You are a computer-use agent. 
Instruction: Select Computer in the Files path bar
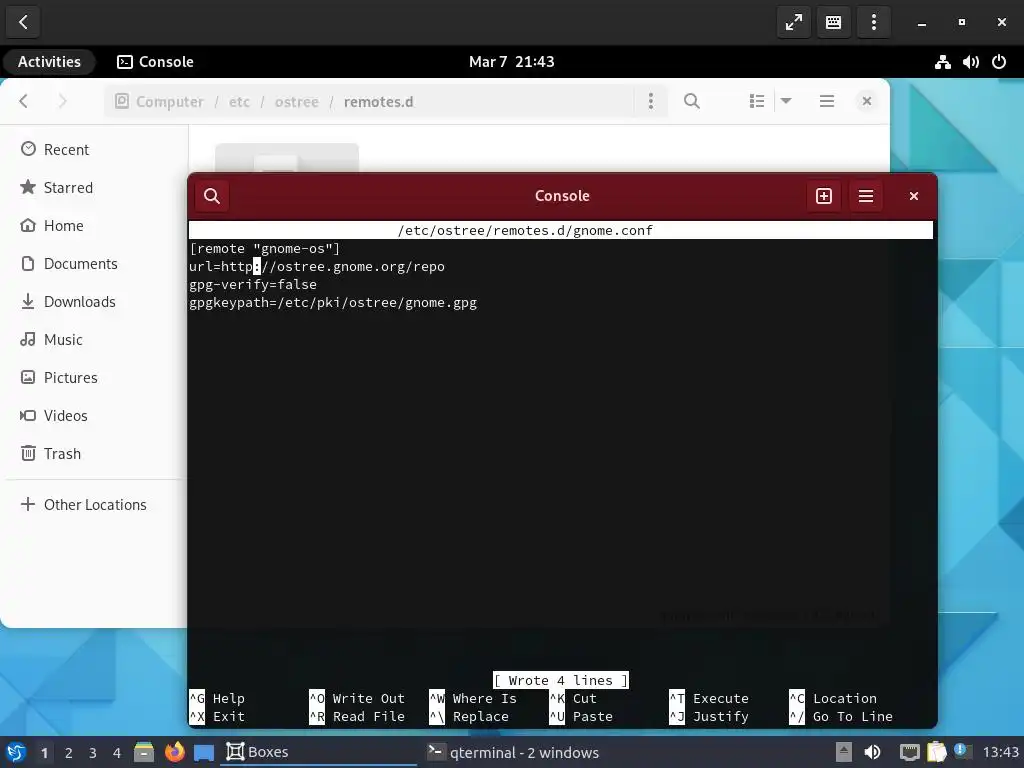[159, 102]
